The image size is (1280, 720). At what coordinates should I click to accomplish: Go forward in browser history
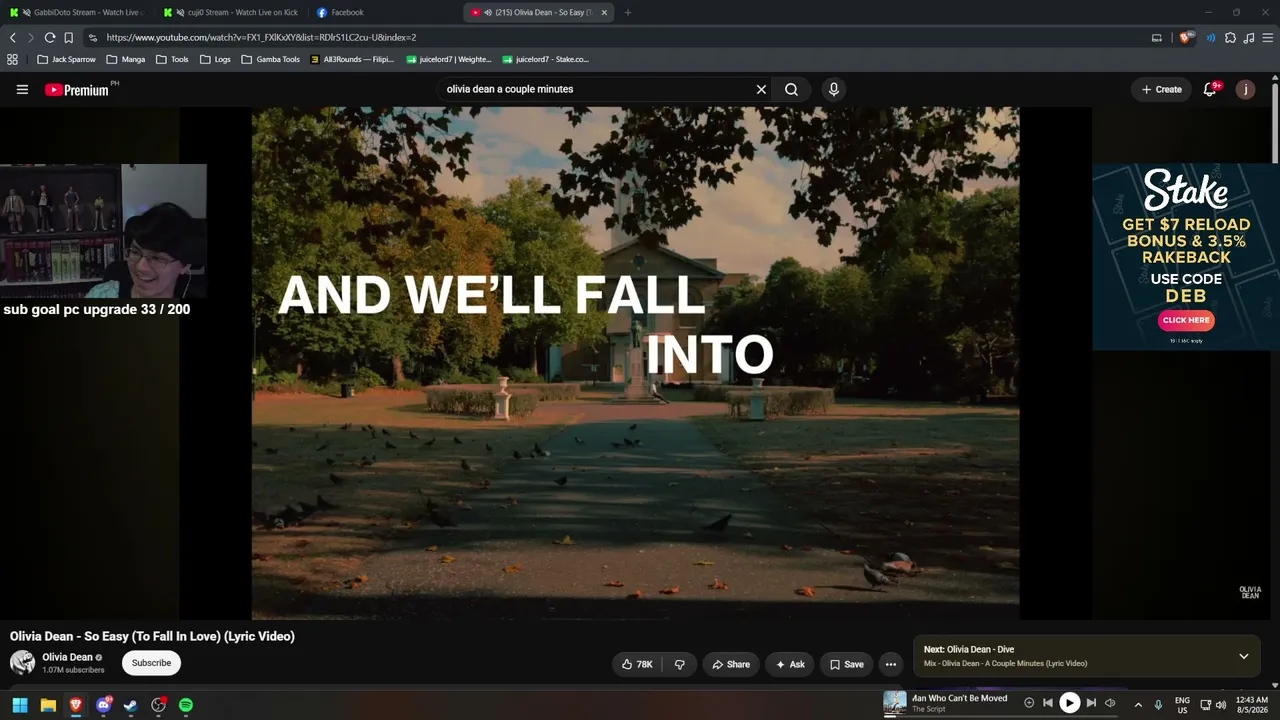click(x=31, y=37)
